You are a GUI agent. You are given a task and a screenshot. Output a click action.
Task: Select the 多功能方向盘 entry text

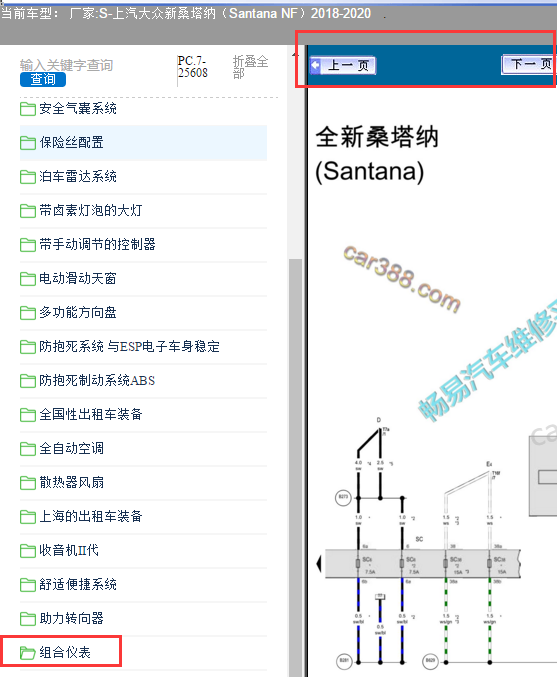coord(78,312)
